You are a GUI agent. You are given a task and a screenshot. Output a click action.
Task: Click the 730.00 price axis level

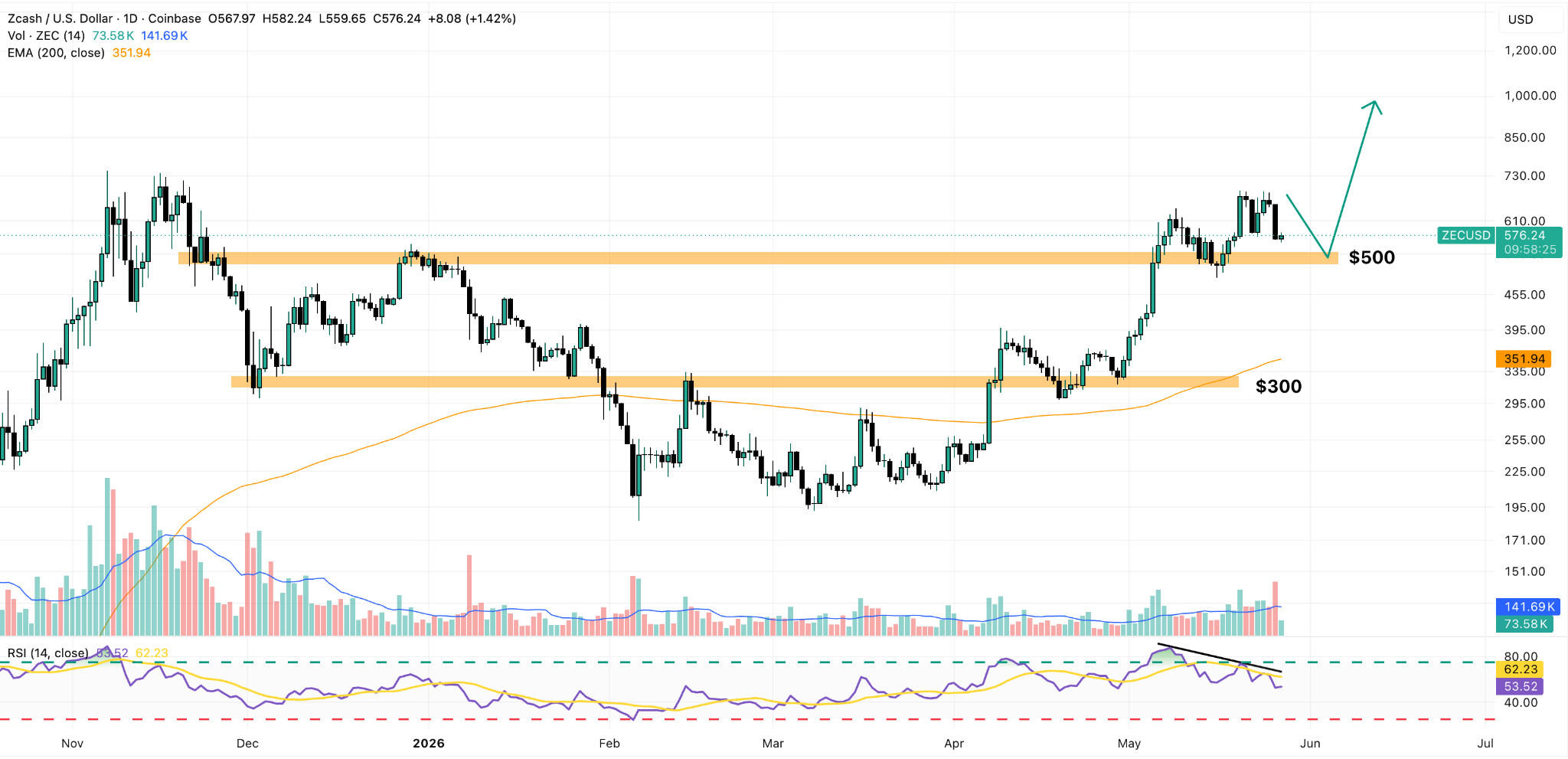pos(1524,175)
